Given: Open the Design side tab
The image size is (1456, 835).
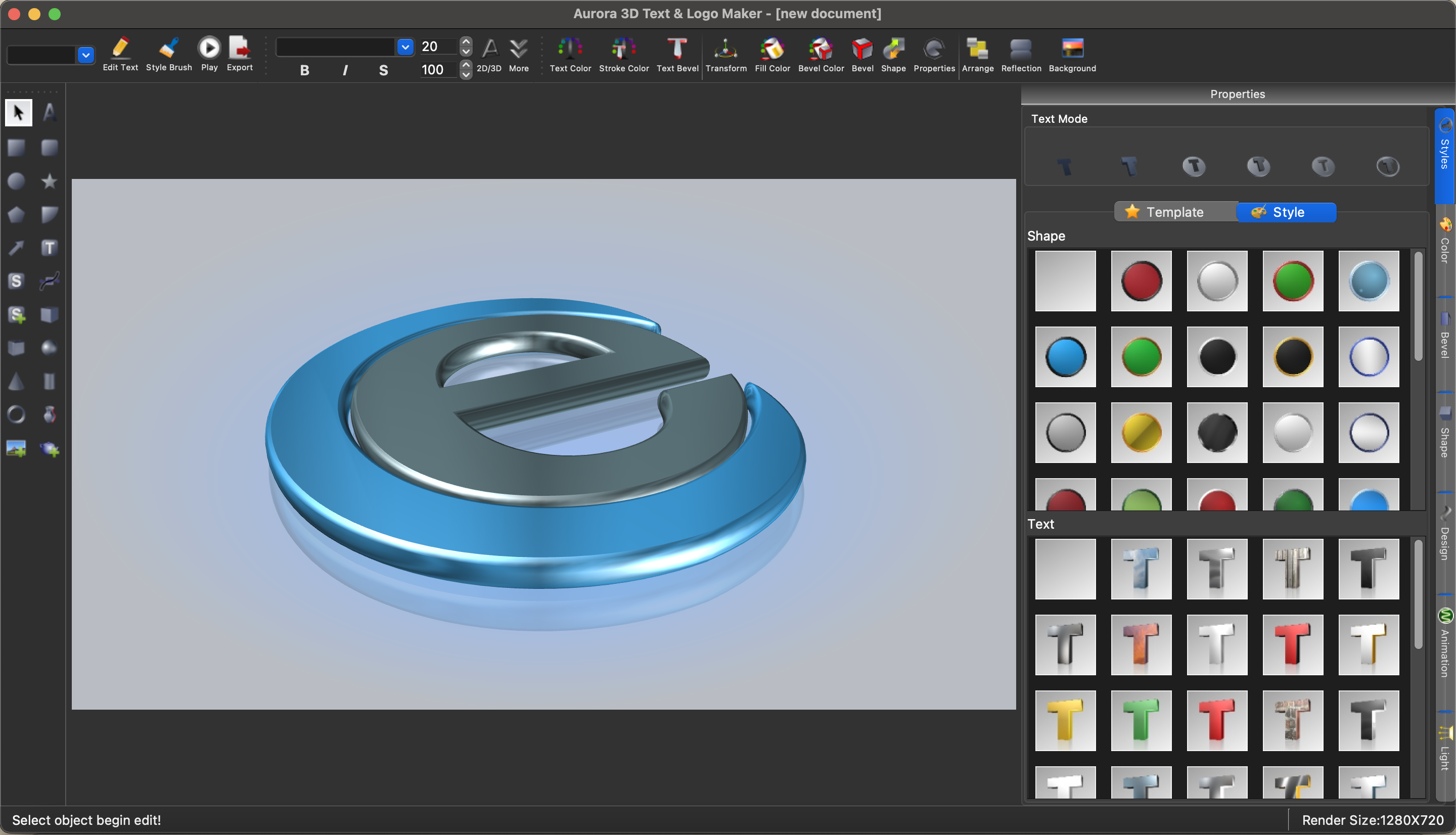Looking at the screenshot, I should [x=1444, y=533].
